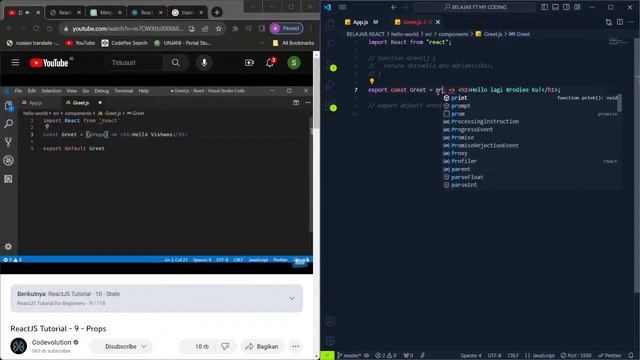Switch to the App.js editor tab

tap(362, 22)
